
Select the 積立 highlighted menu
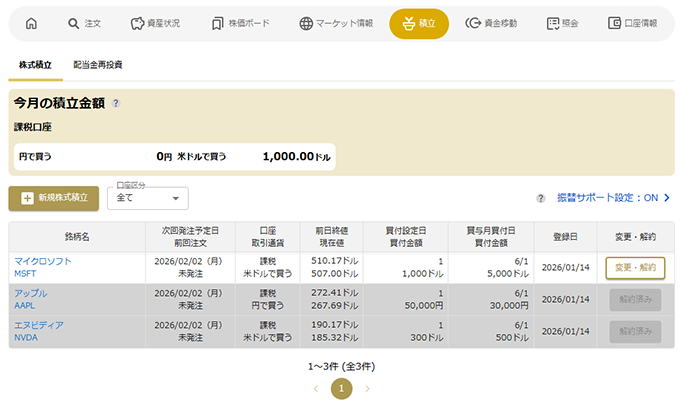coord(419,23)
